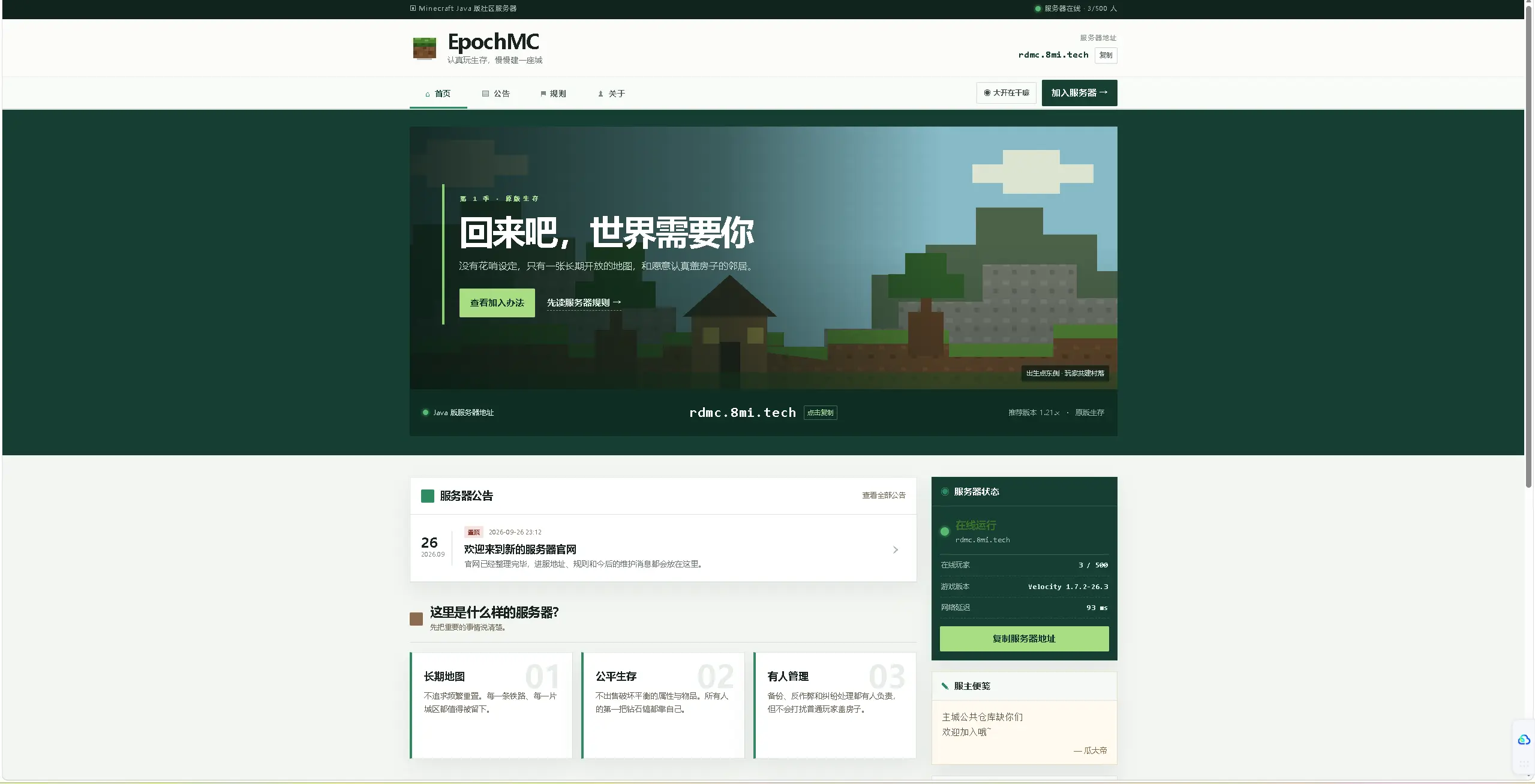1535x784 pixels.
Task: Click the hero pixel-art village image
Action: (763, 258)
